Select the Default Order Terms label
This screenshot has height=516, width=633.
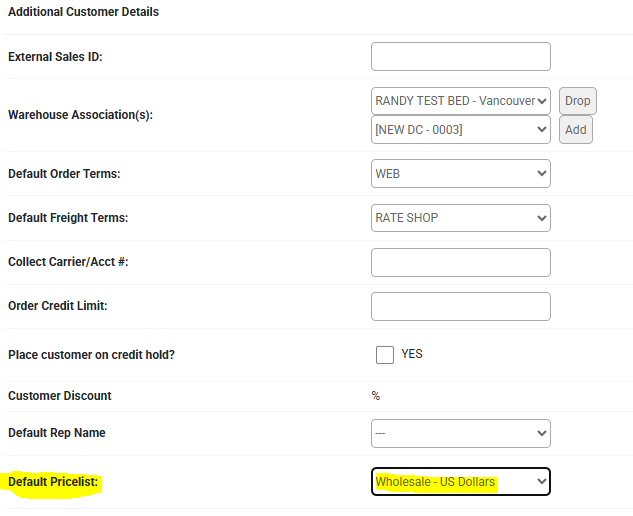(64, 174)
